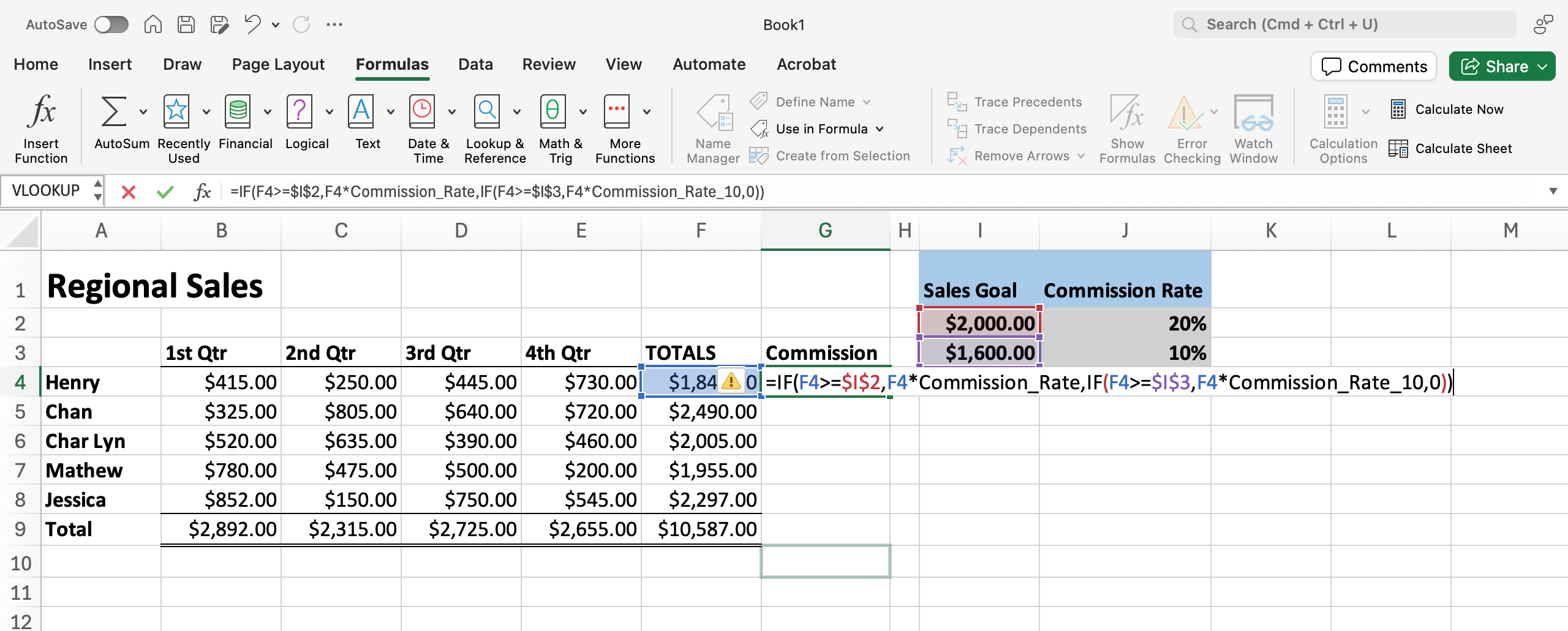This screenshot has height=631, width=1568.
Task: Click Create from Selection
Action: [x=831, y=156]
